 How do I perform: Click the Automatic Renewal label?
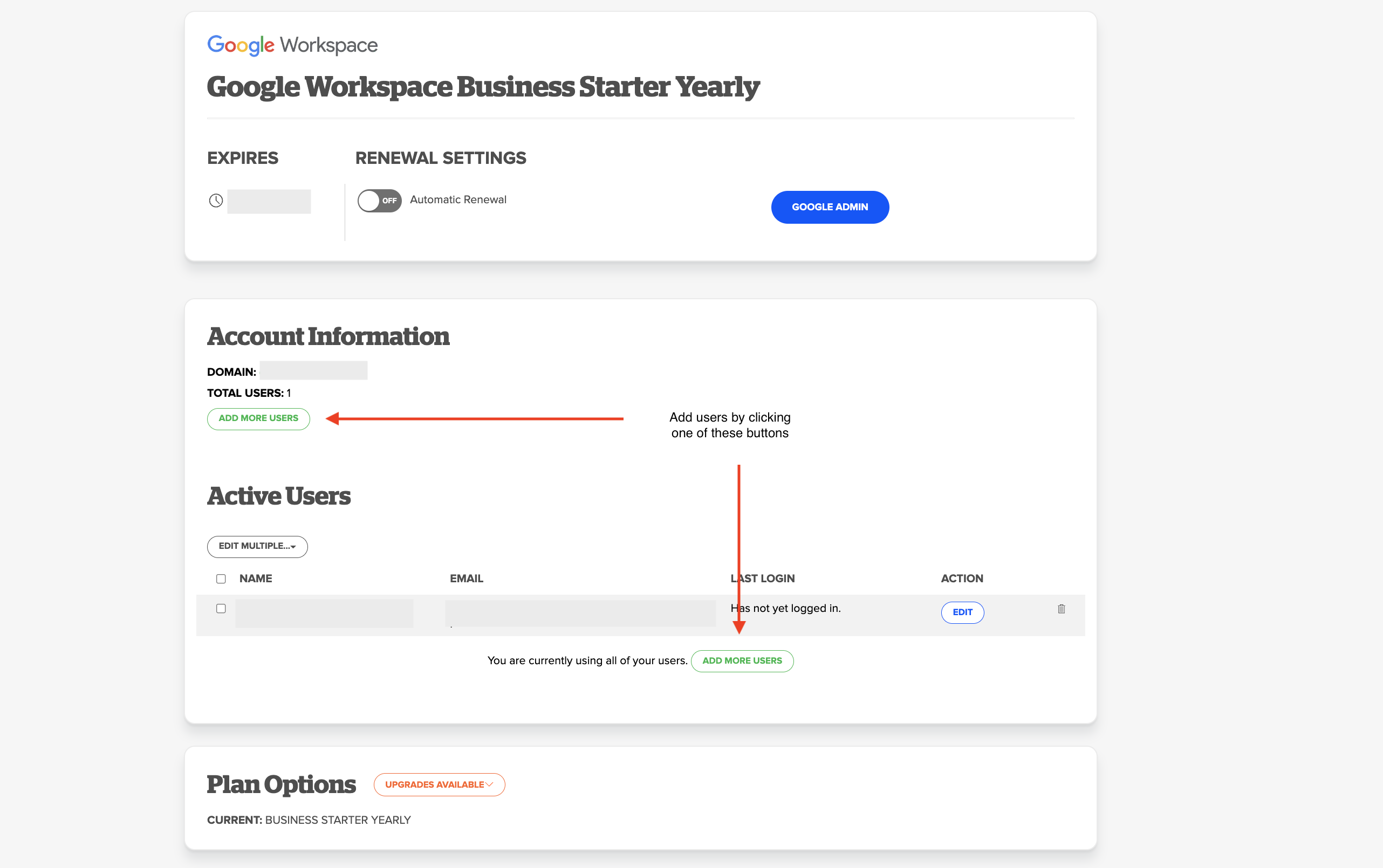click(458, 199)
